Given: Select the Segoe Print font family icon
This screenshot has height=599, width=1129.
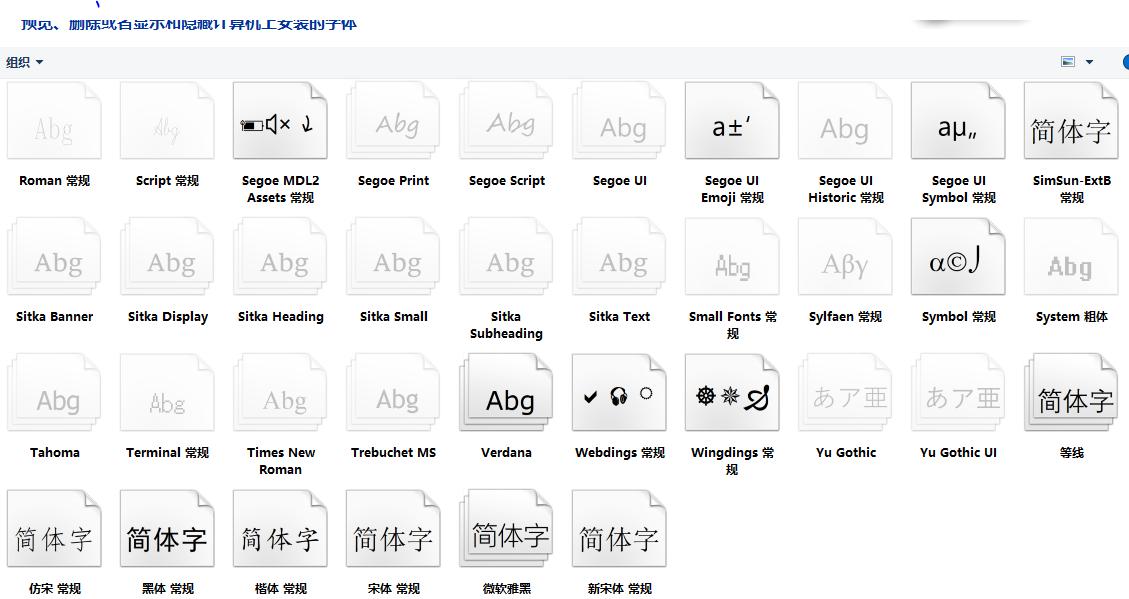Looking at the screenshot, I should 393,121.
